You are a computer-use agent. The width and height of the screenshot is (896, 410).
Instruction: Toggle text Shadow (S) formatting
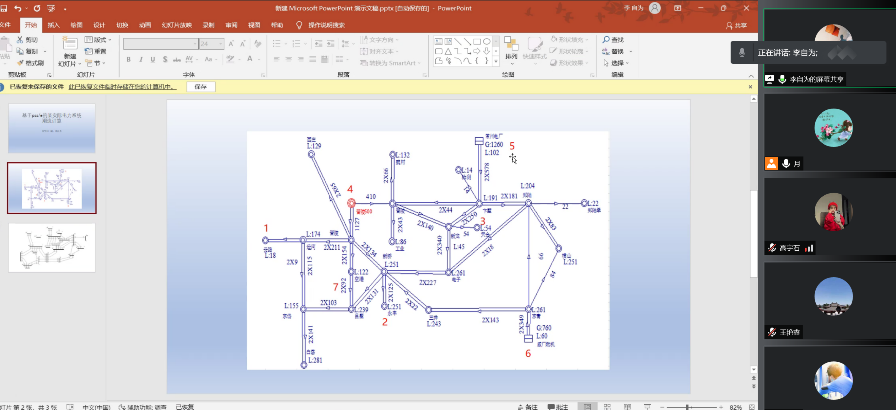pyautogui.click(x=165, y=59)
